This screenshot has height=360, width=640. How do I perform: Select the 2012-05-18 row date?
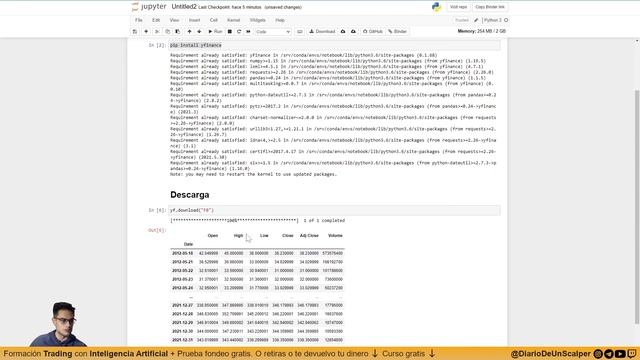pyautogui.click(x=182, y=253)
